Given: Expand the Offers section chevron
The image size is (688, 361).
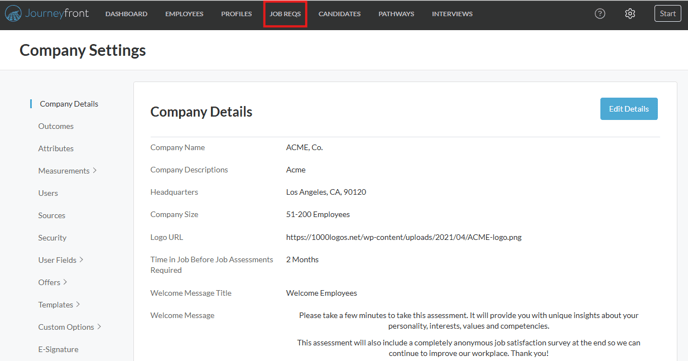Looking at the screenshot, I should [x=65, y=282].
